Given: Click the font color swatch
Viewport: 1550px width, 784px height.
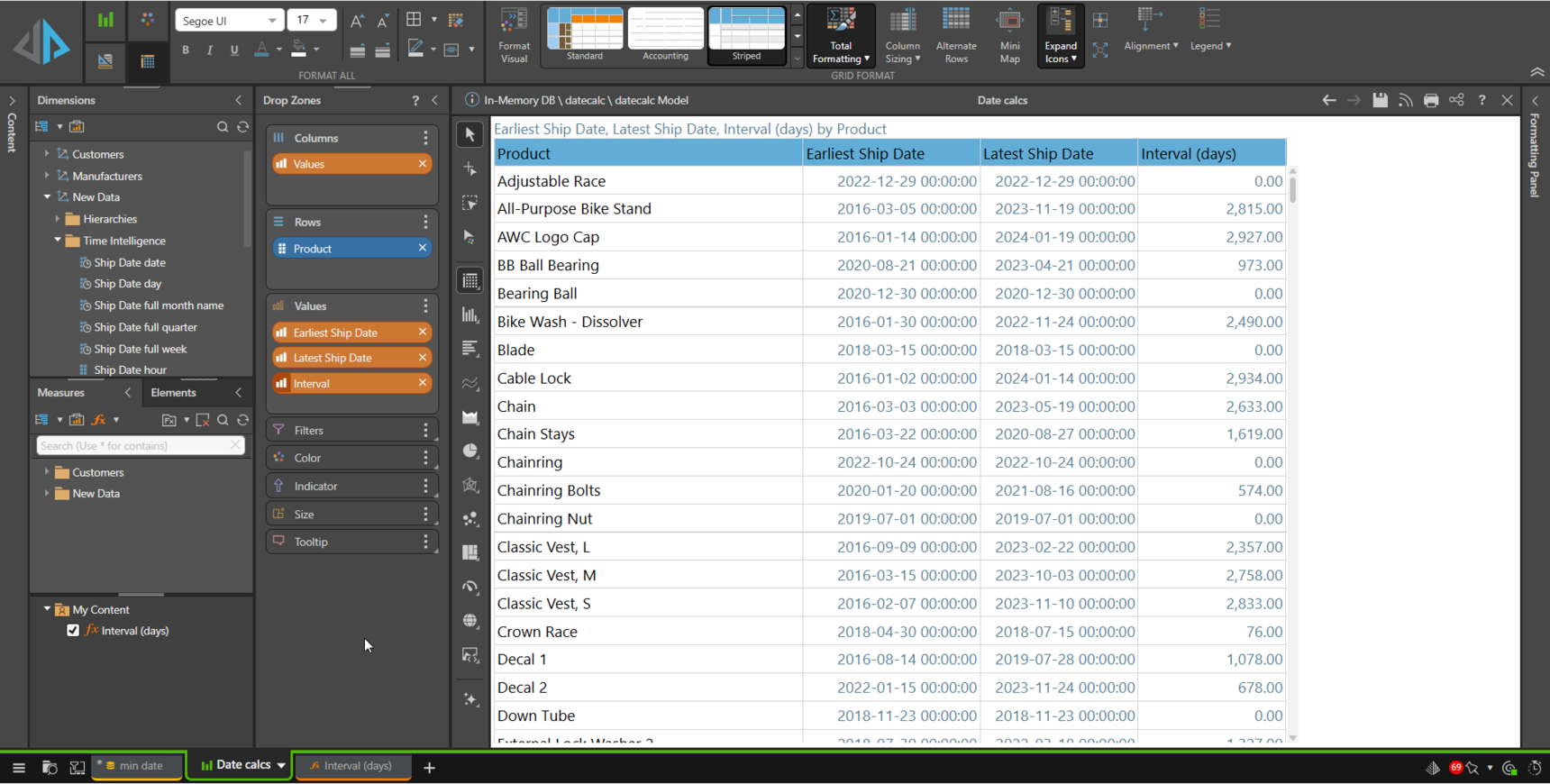Looking at the screenshot, I should pos(261,50).
